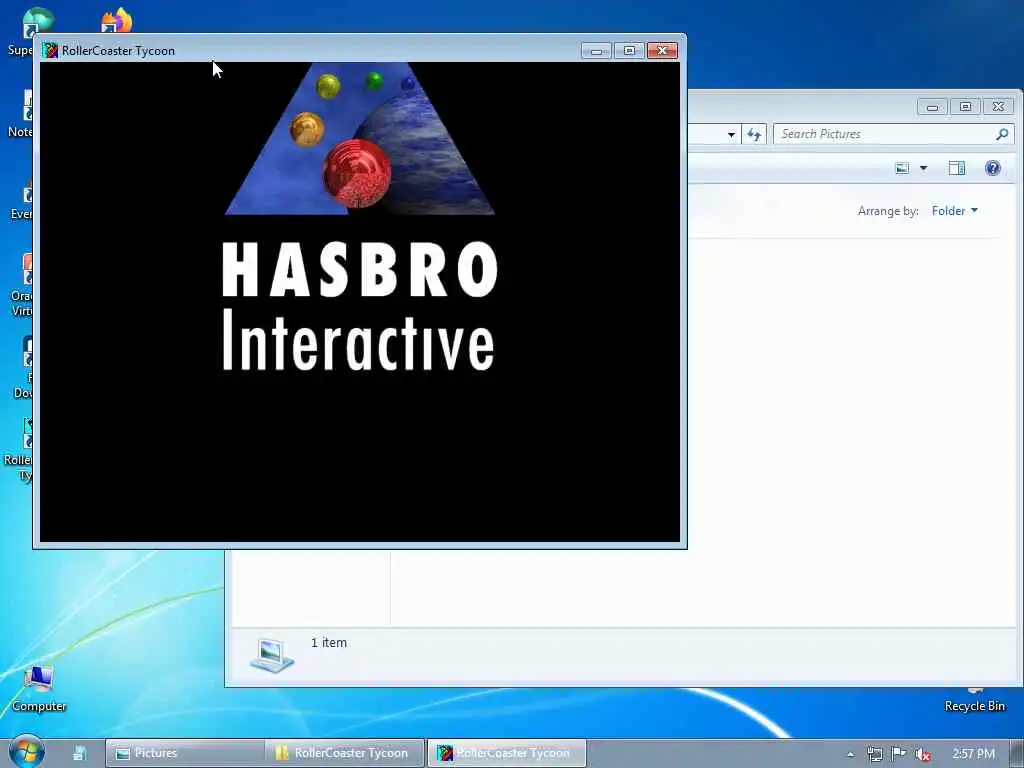1024x768 pixels.
Task: Change view icon in Pictures window
Action: 903,168
